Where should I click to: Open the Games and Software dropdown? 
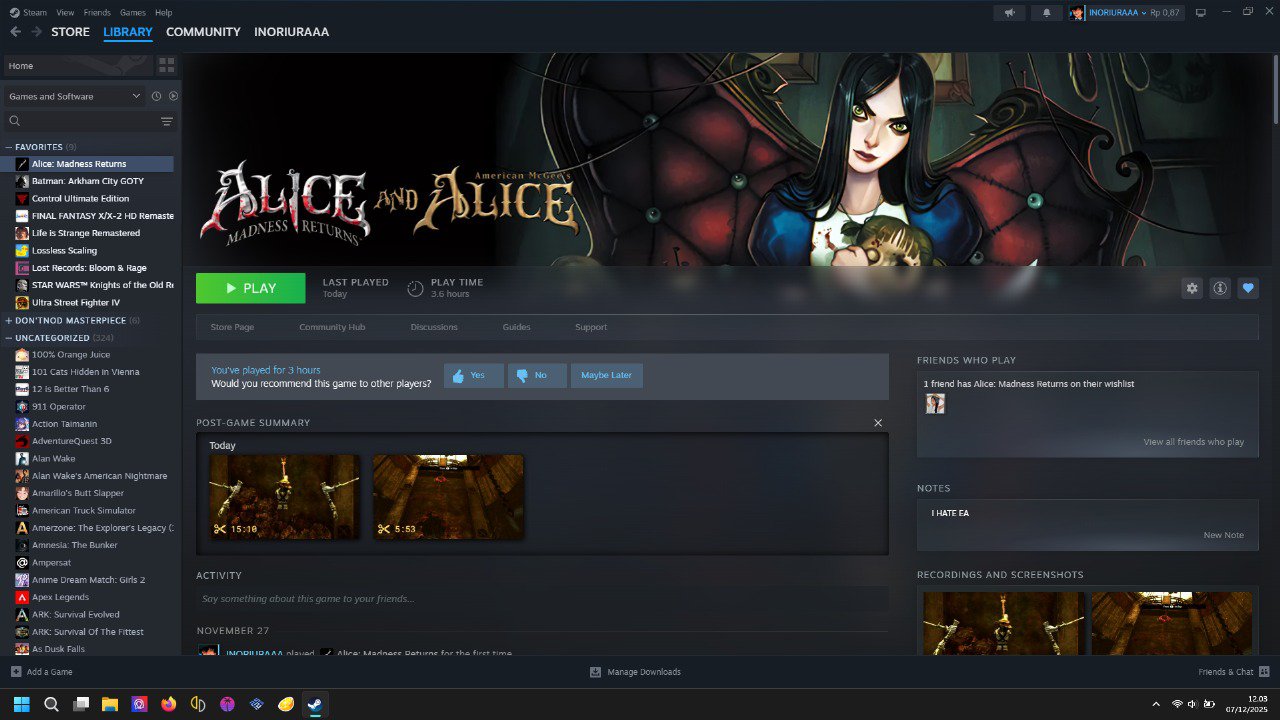(75, 96)
